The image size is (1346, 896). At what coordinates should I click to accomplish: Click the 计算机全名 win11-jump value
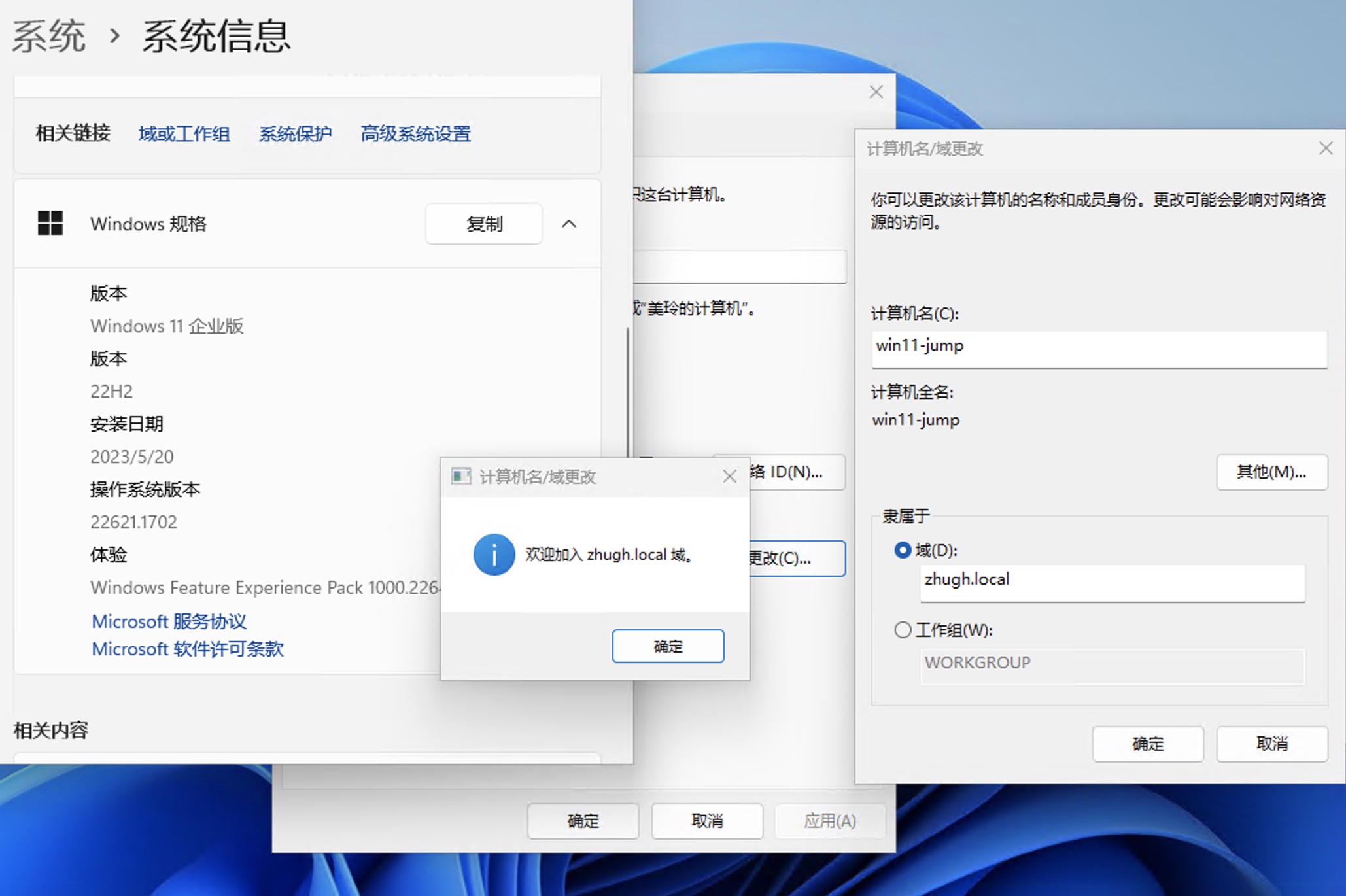pos(916,420)
